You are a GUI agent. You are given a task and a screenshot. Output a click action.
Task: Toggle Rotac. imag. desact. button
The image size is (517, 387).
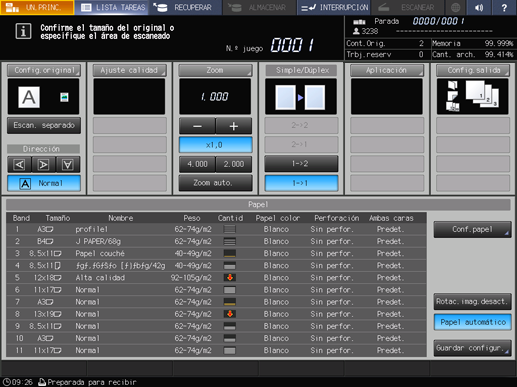click(x=473, y=302)
